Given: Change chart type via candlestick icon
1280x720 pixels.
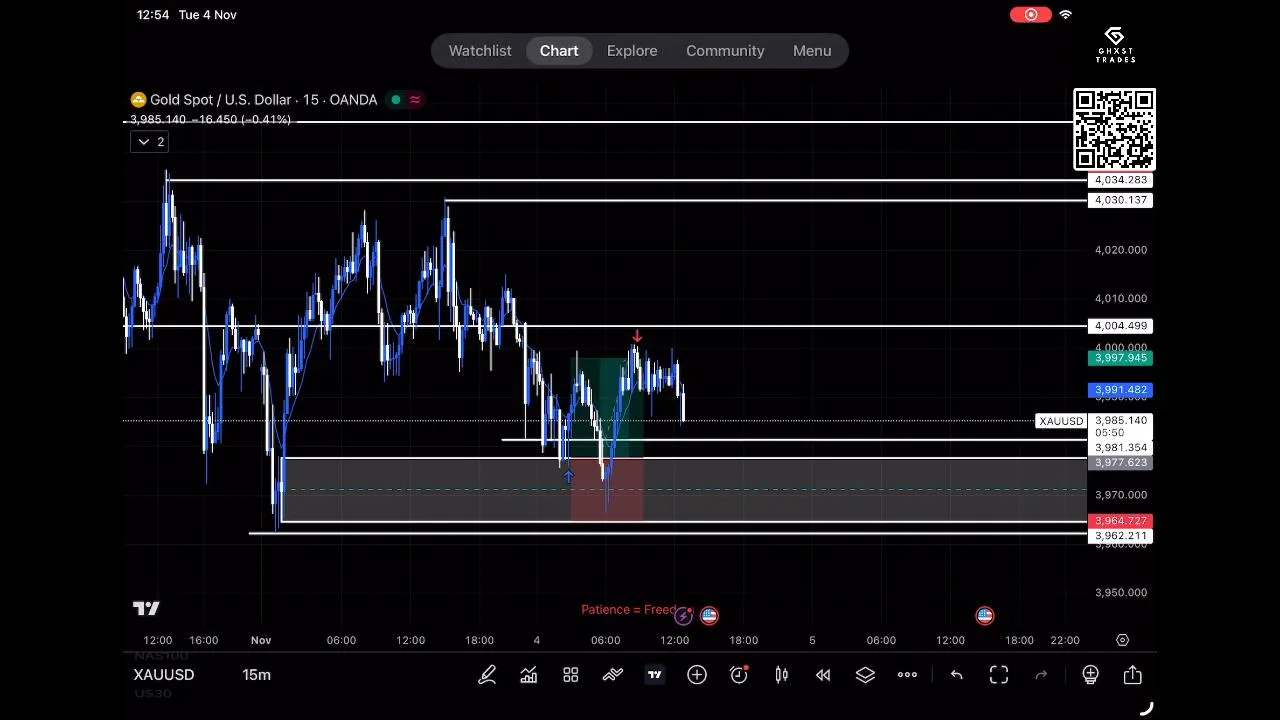Looking at the screenshot, I should click(x=781, y=675).
